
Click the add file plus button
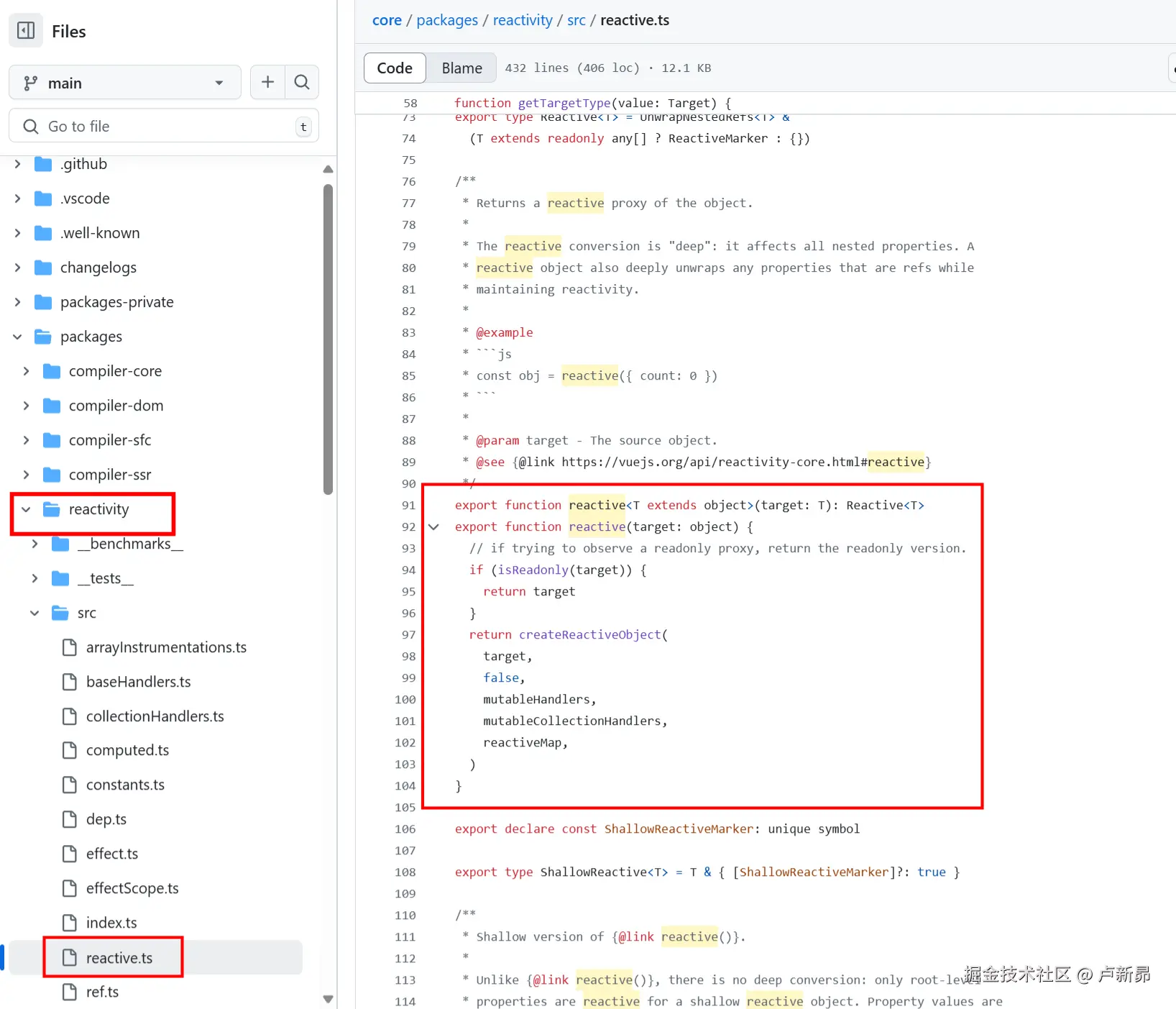(x=267, y=82)
